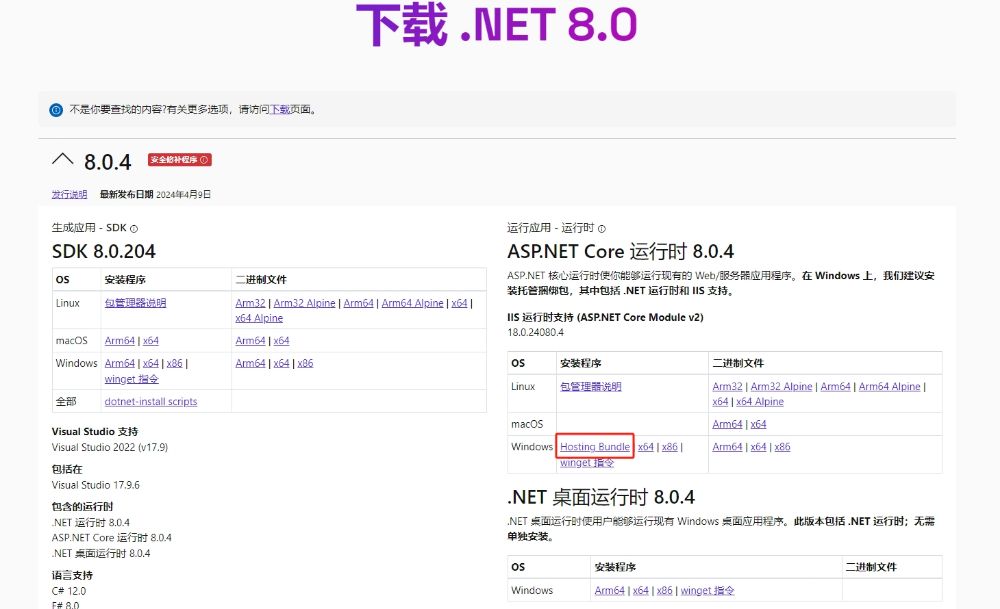The width and height of the screenshot is (1000, 609).
Task: Download SDK macOS x64 installer
Action: [x=151, y=341]
